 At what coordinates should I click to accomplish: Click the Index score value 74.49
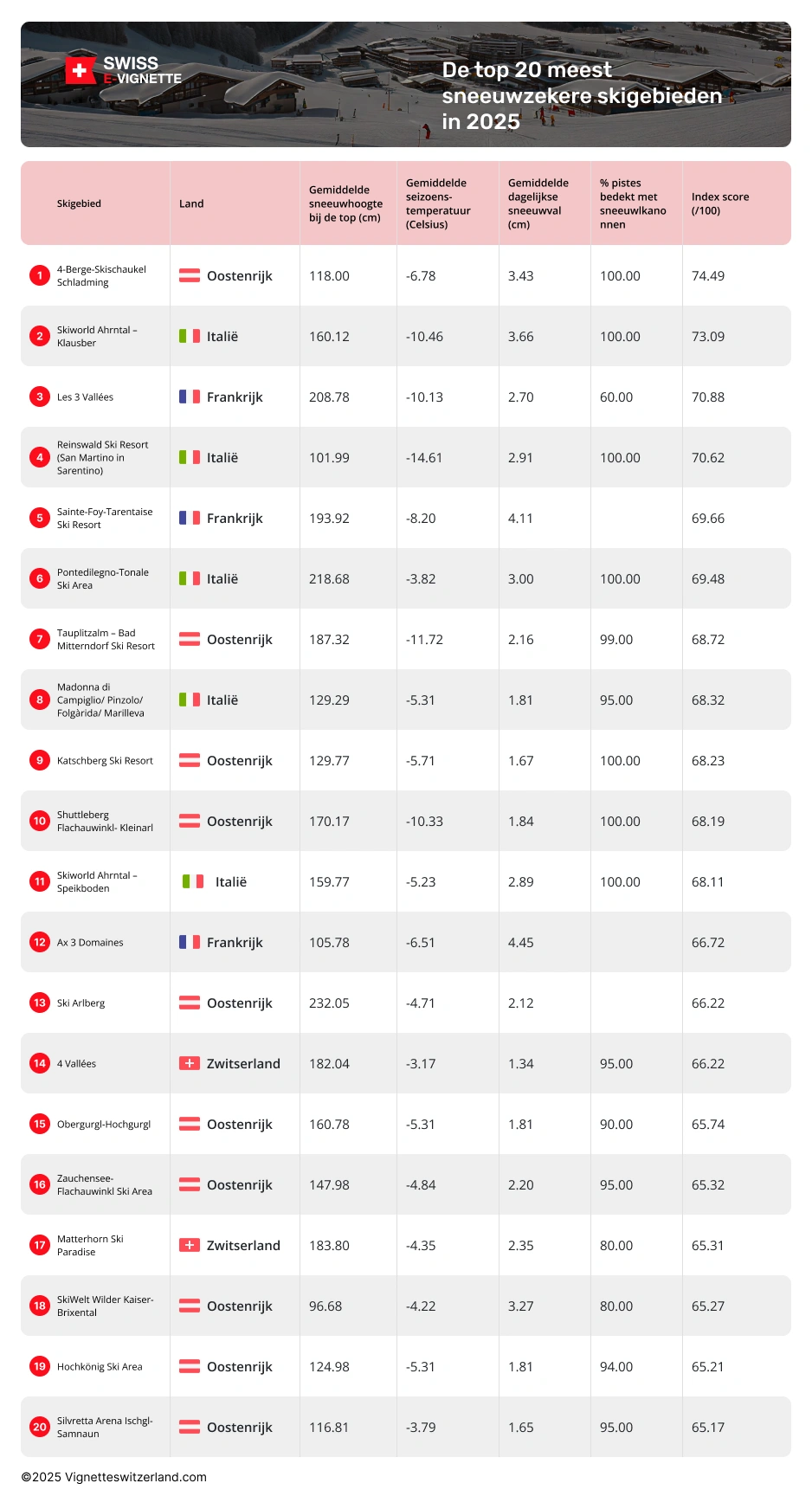[x=708, y=276]
